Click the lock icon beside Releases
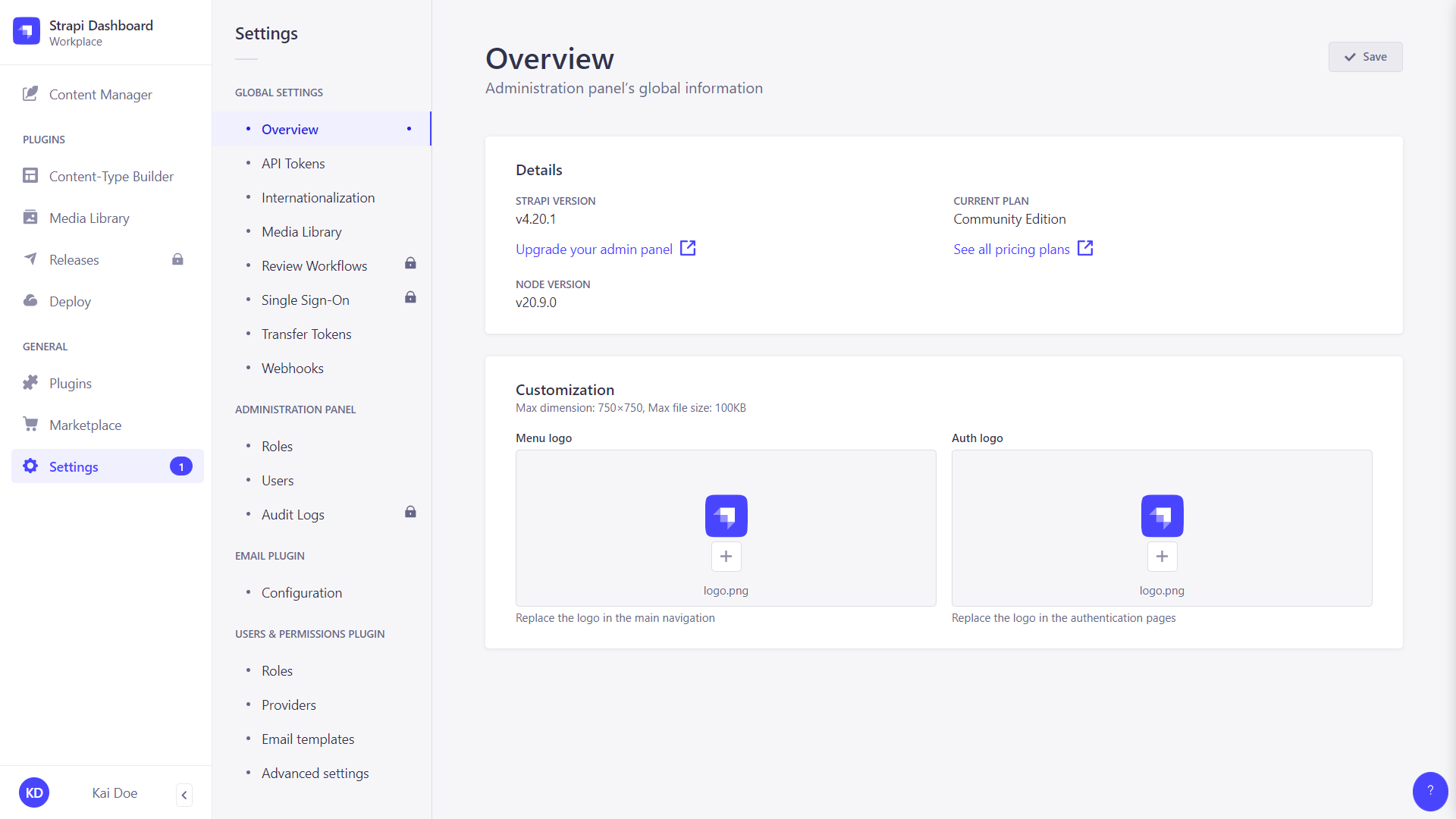Screen dimensions: 1456x819 [x=177, y=259]
